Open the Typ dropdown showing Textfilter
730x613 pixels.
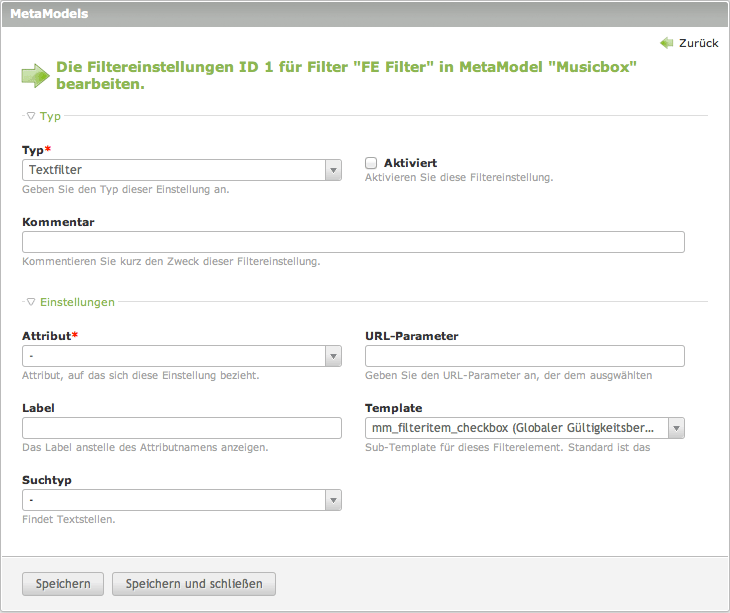[182, 170]
